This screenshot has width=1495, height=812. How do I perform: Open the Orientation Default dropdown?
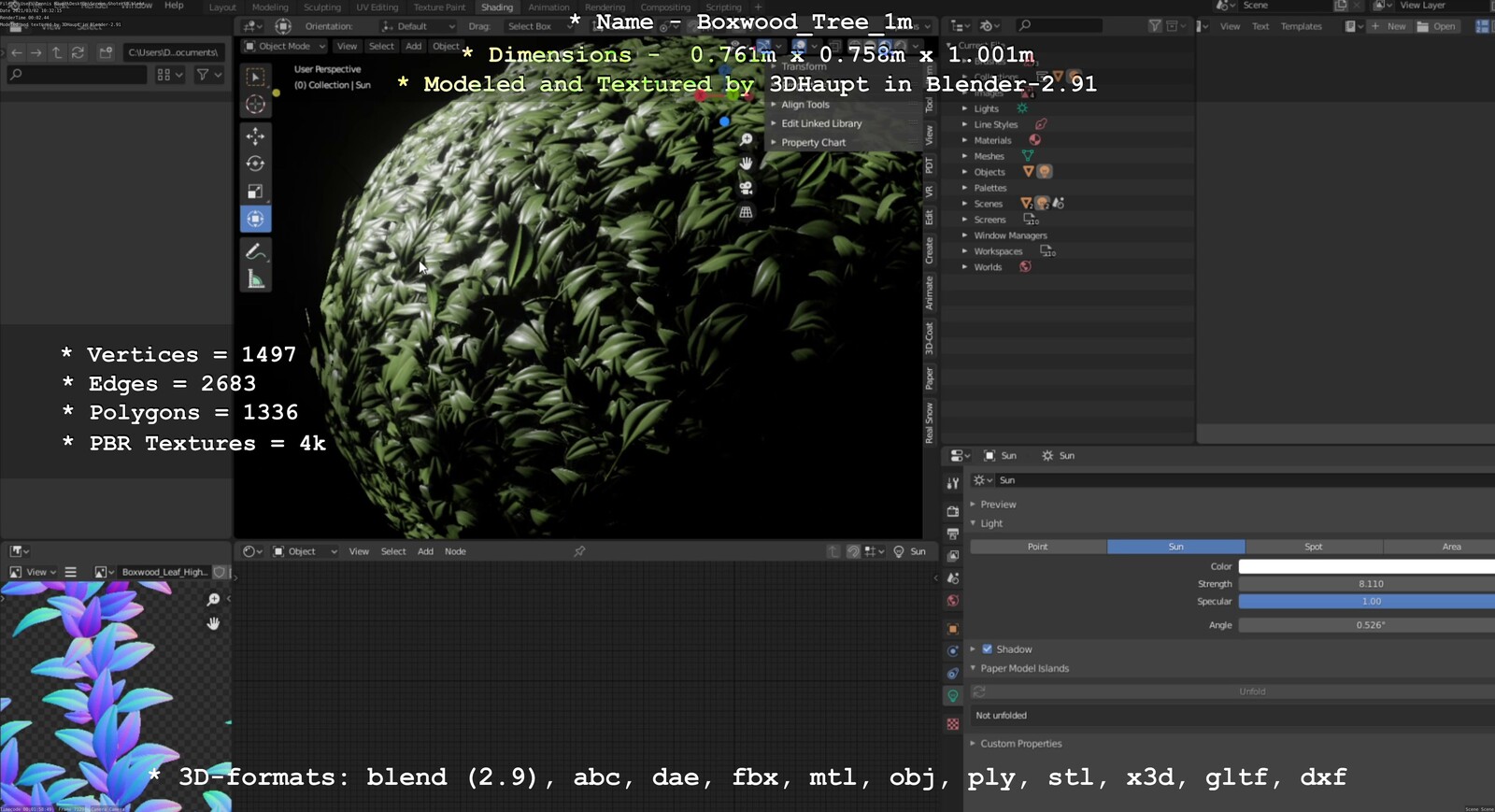(419, 26)
